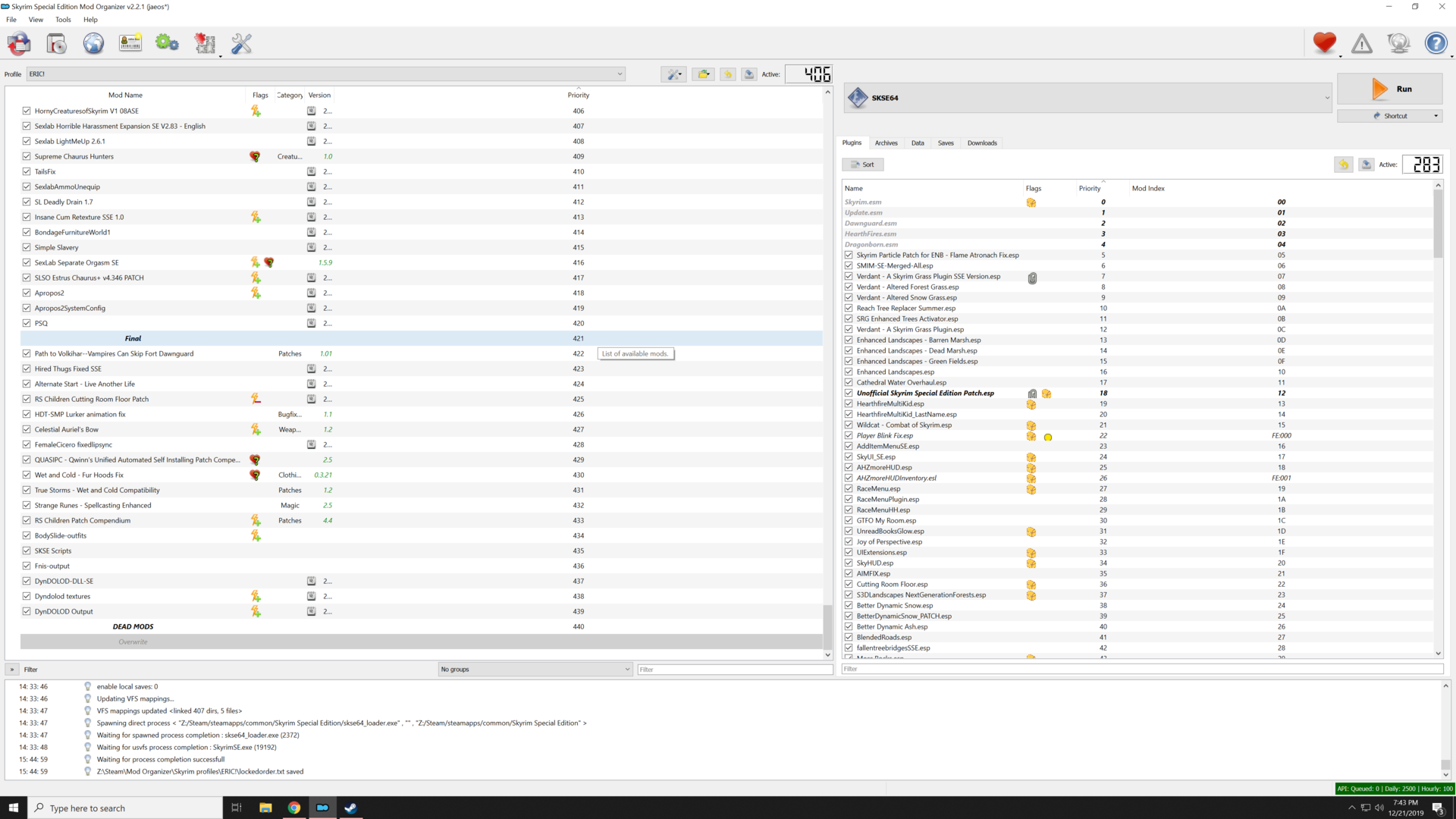Focus the mod list Filter text field
Screen dimensions: 1456x819
click(x=735, y=670)
